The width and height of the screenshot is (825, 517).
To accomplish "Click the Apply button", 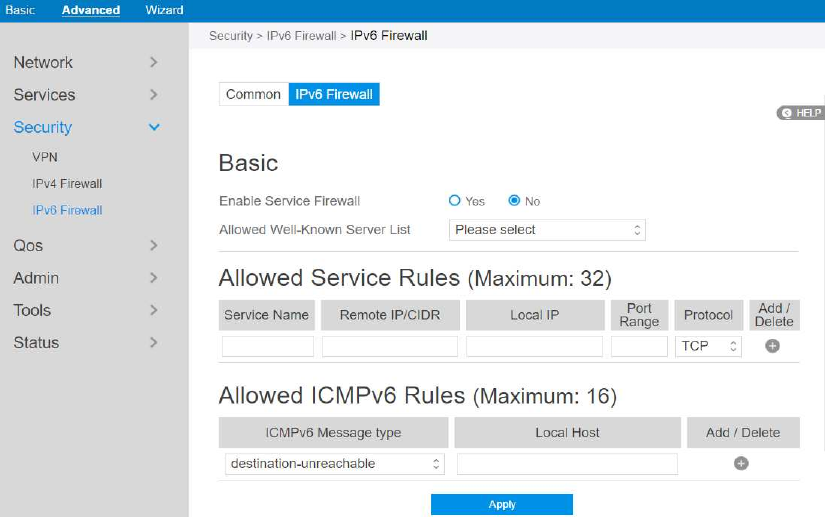I will click(501, 505).
